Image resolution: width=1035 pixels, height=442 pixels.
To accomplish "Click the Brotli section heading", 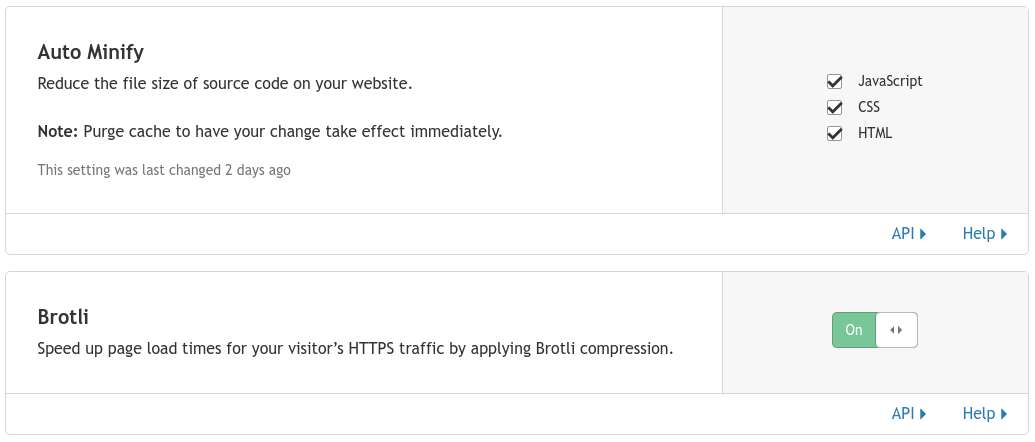I will pos(63,317).
